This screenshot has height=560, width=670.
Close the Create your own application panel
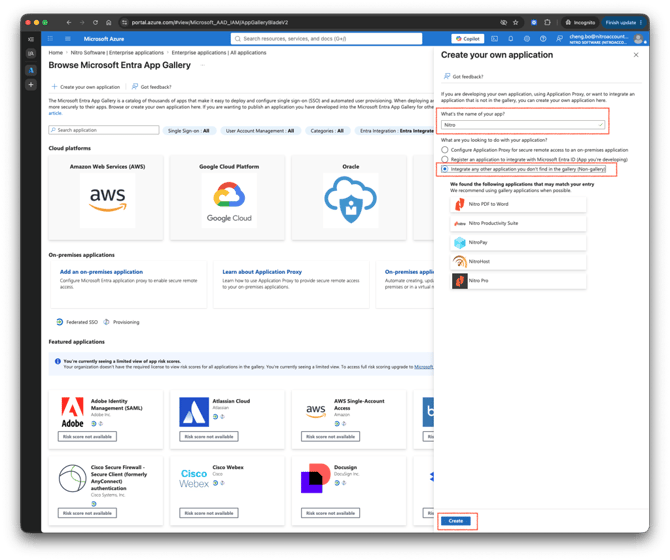[636, 55]
